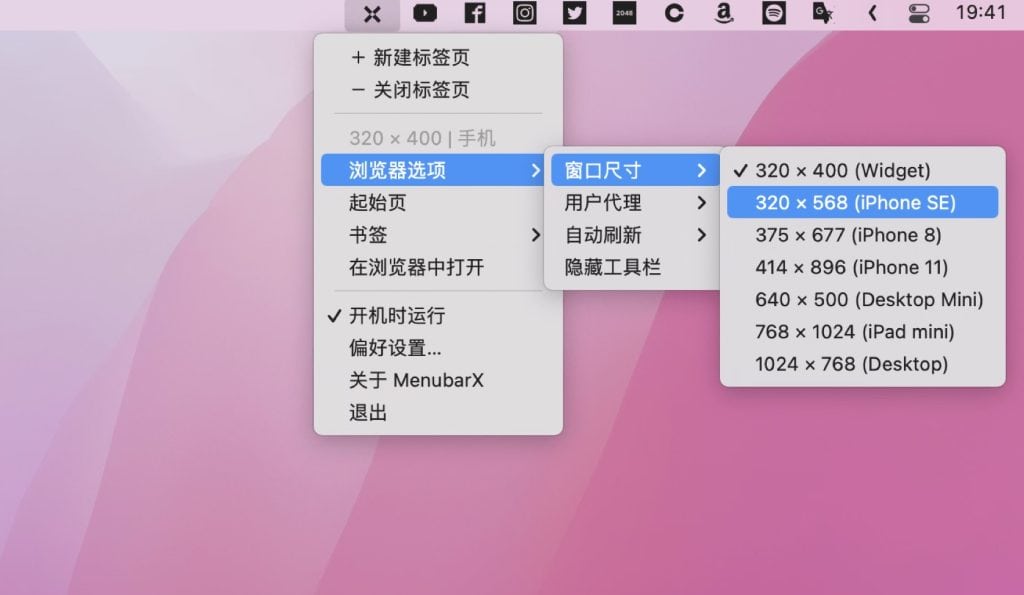Click 退出 to quit the app
The image size is (1024, 595).
[438, 413]
